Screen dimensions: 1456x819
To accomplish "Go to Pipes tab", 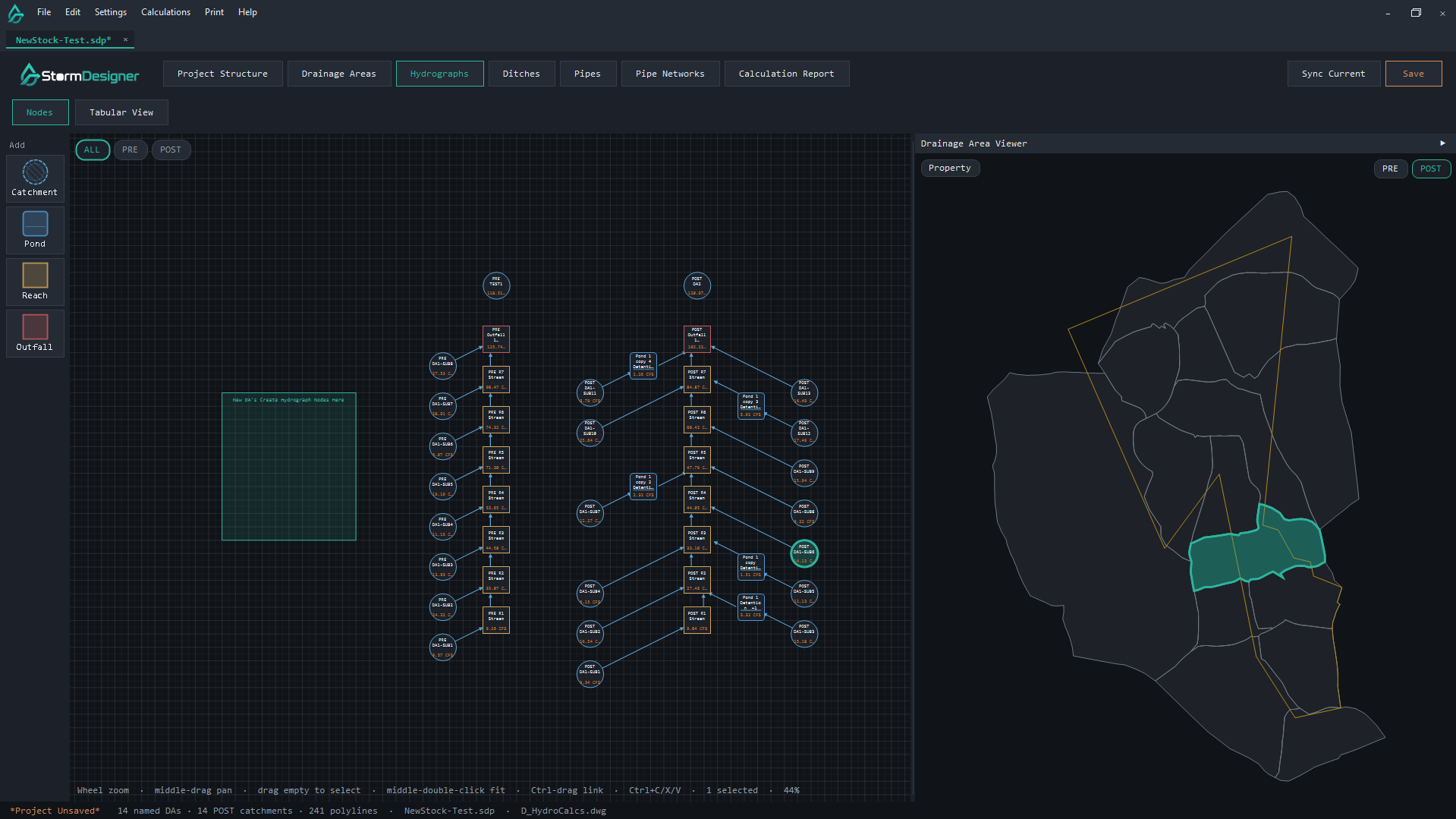I will (588, 74).
